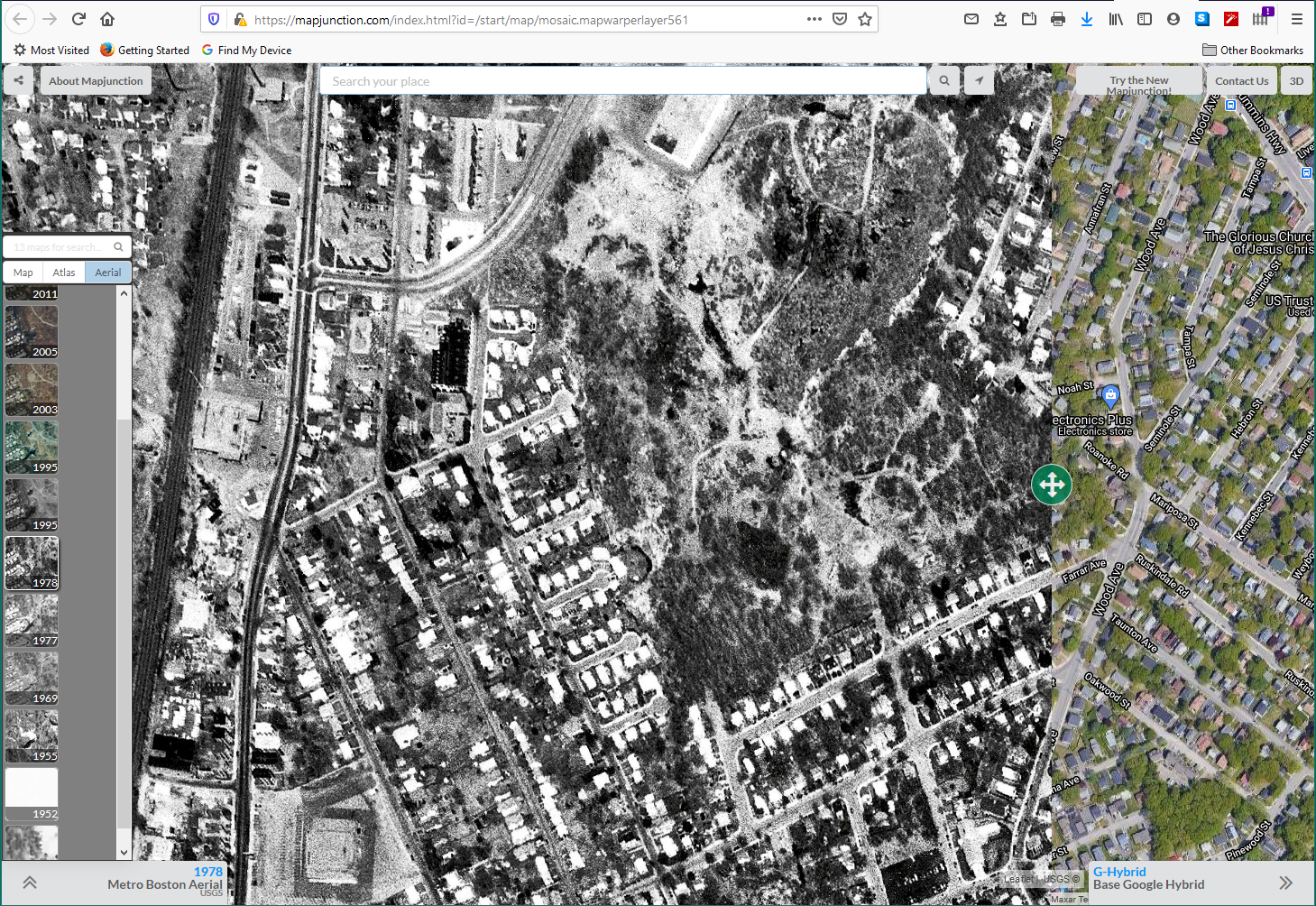Click the About Mapjunction button

(95, 80)
